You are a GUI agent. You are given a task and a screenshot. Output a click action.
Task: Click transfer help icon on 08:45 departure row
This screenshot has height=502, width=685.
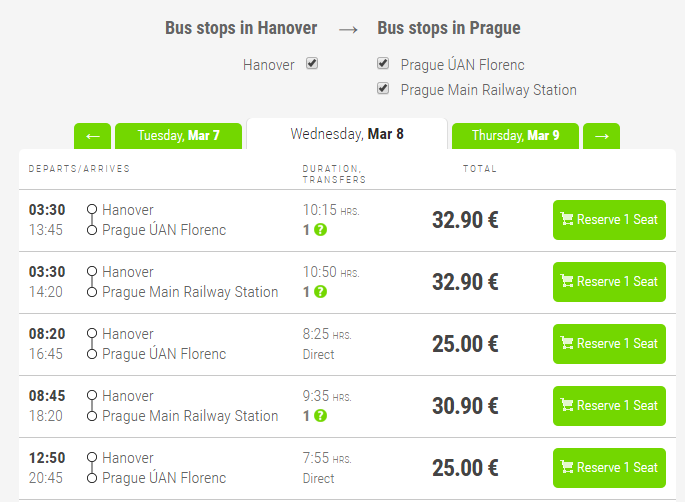[x=320, y=416]
